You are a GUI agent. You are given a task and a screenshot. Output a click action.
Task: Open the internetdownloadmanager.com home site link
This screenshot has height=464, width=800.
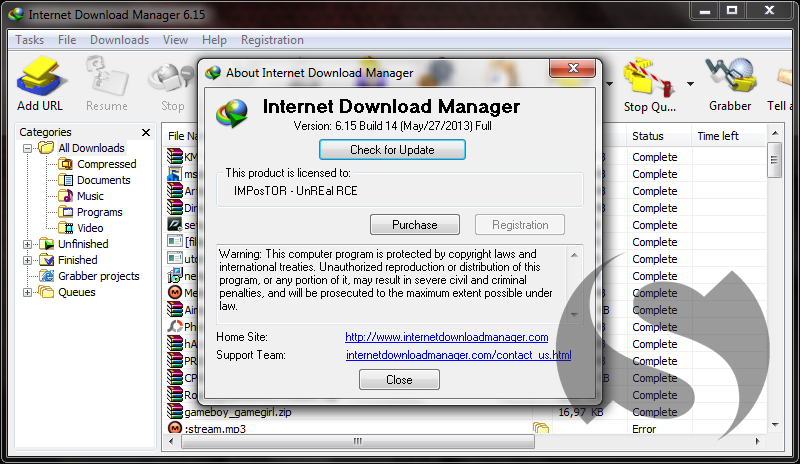click(446, 337)
